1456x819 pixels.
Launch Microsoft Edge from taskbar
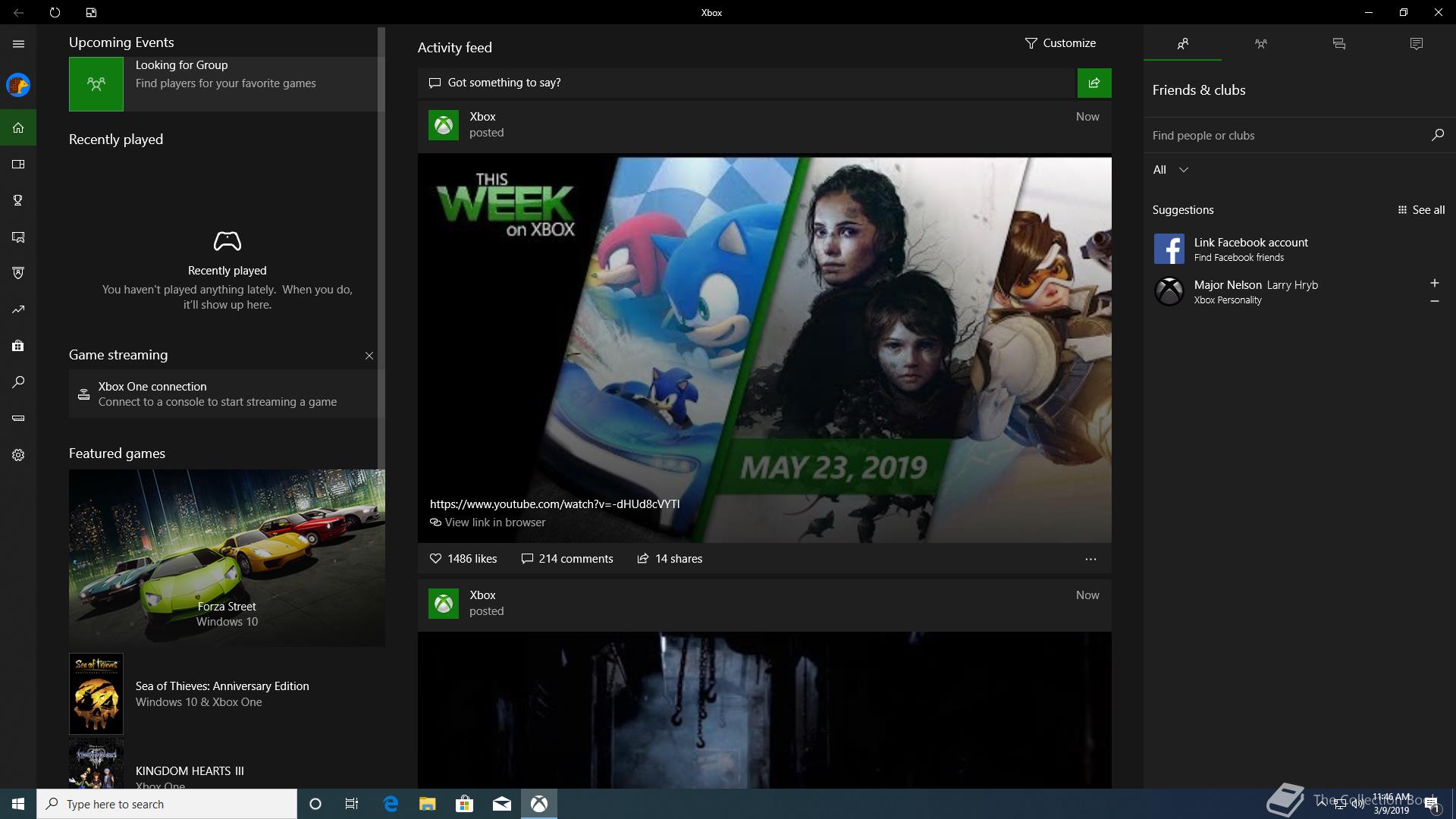tap(391, 804)
